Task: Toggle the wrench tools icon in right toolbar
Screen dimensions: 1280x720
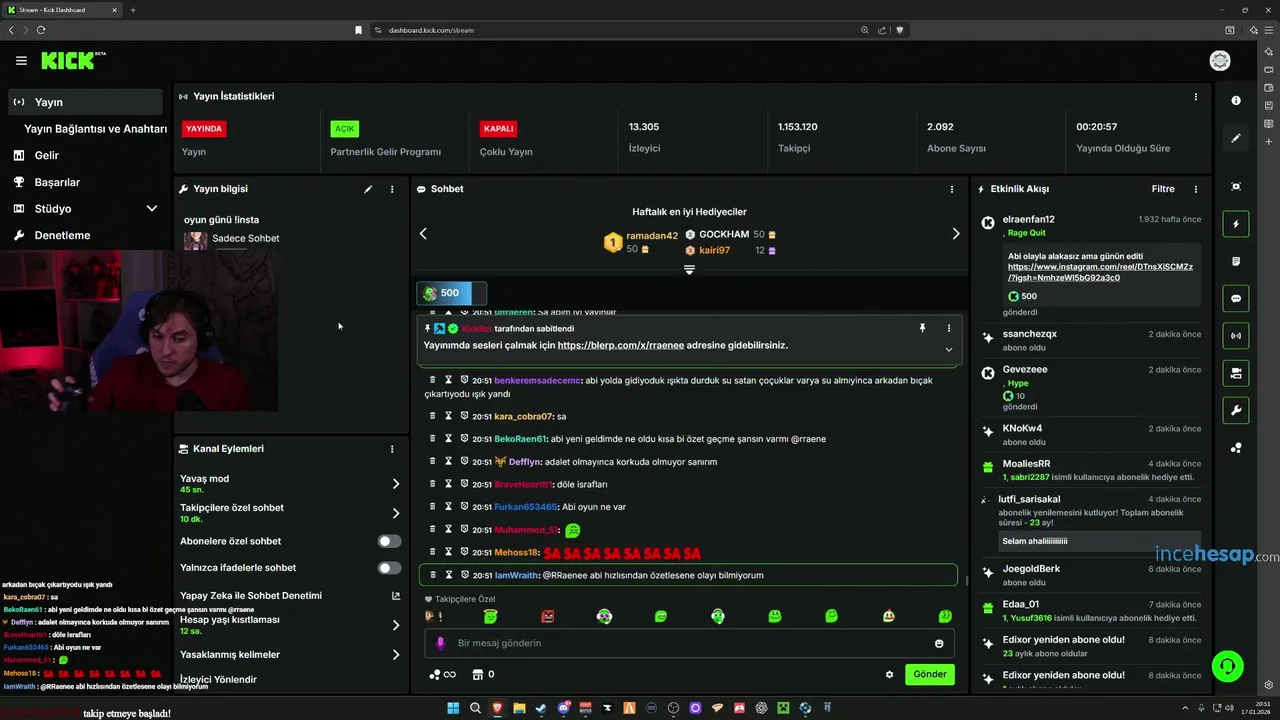Action: 1236,410
